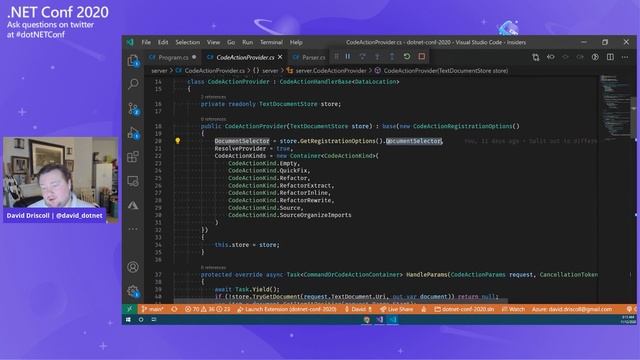The width and height of the screenshot is (640, 360).
Task: Stop the debug session
Action: click(x=422, y=57)
